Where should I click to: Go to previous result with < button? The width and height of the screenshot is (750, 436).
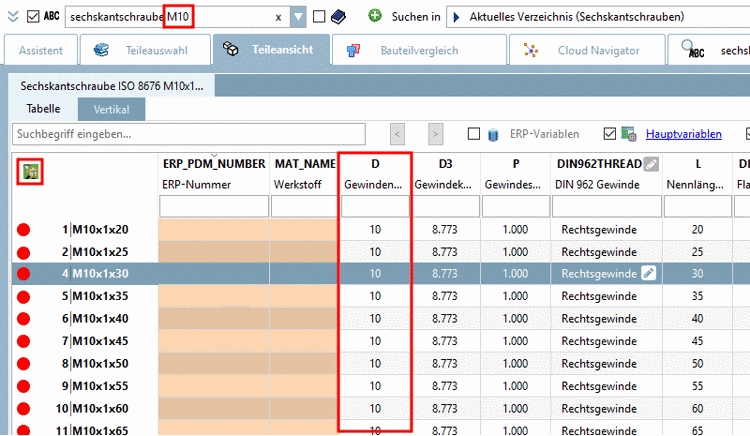(x=397, y=134)
